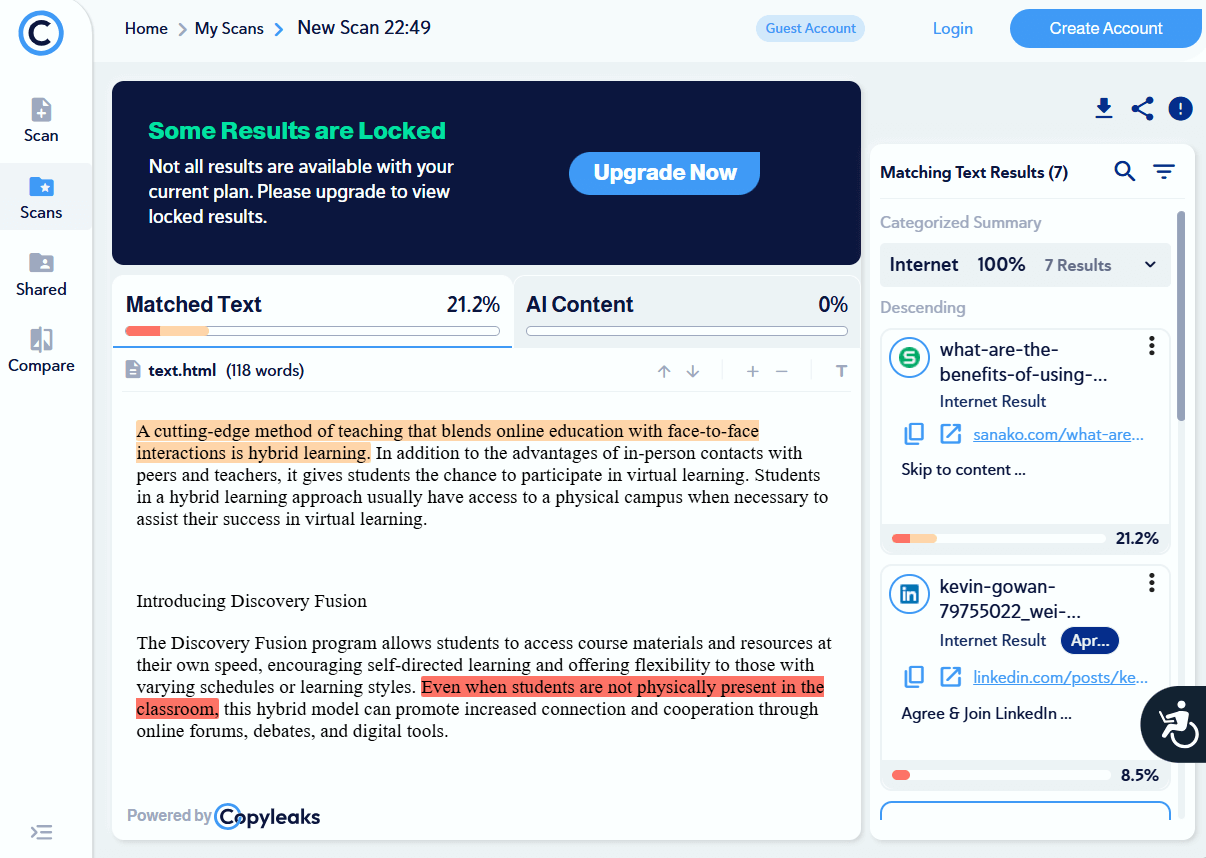Click AI Content progress bar

tap(687, 331)
